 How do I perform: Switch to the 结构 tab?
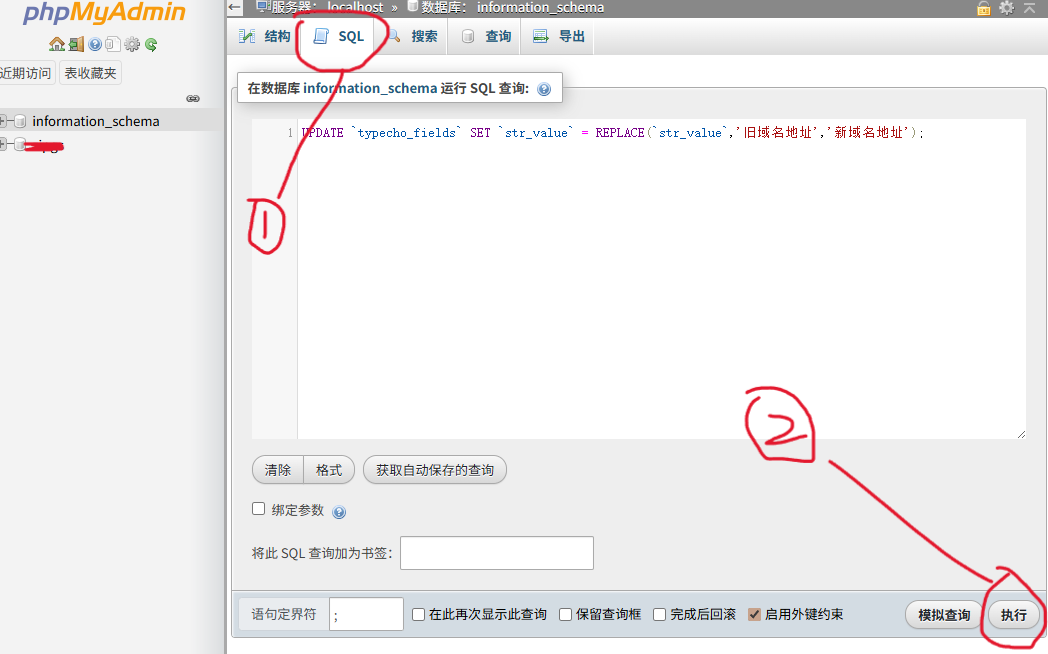[x=265, y=37]
